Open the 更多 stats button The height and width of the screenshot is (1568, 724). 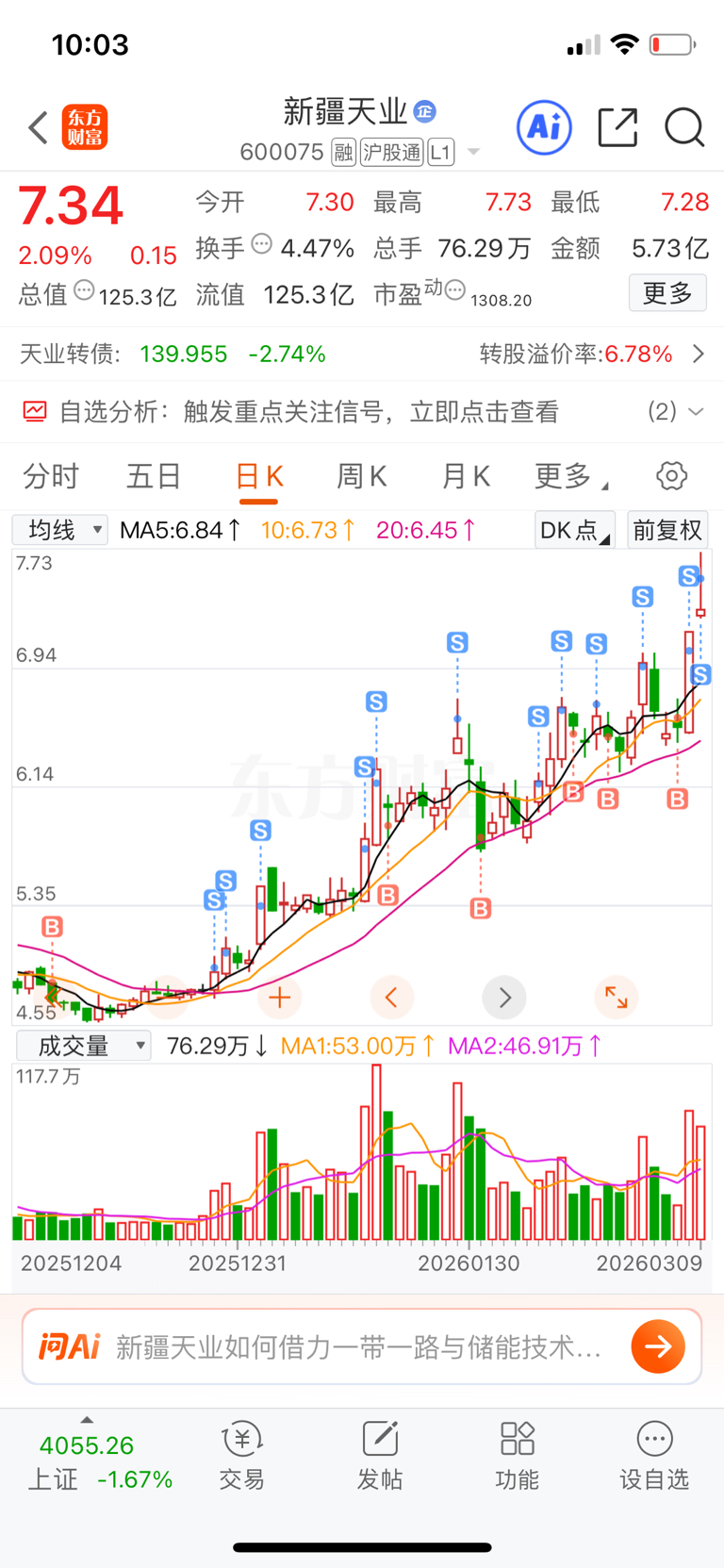tap(667, 293)
